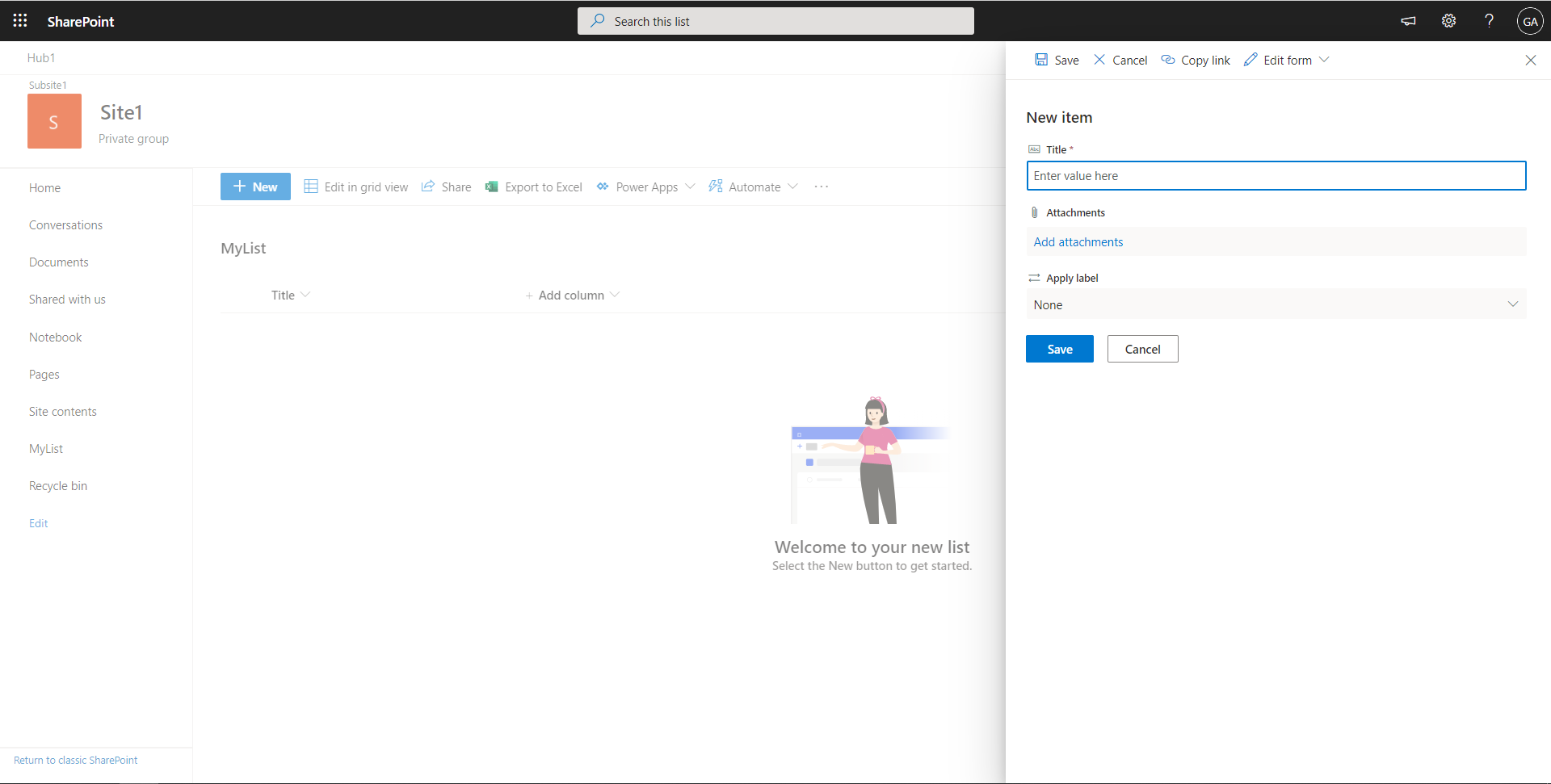Click Share in the list toolbar
The image size is (1551, 784).
click(446, 187)
